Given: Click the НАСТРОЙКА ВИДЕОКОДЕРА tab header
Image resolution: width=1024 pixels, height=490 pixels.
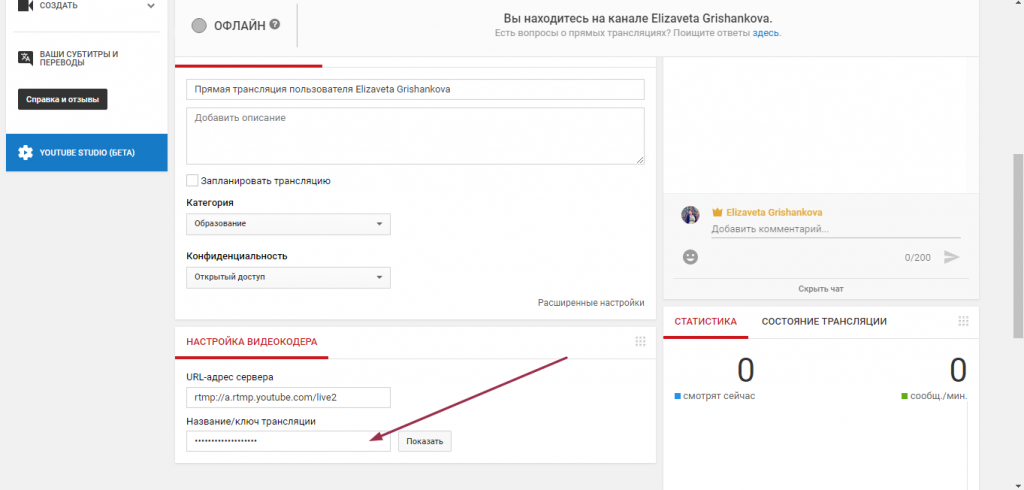Looking at the screenshot, I should pos(251,341).
